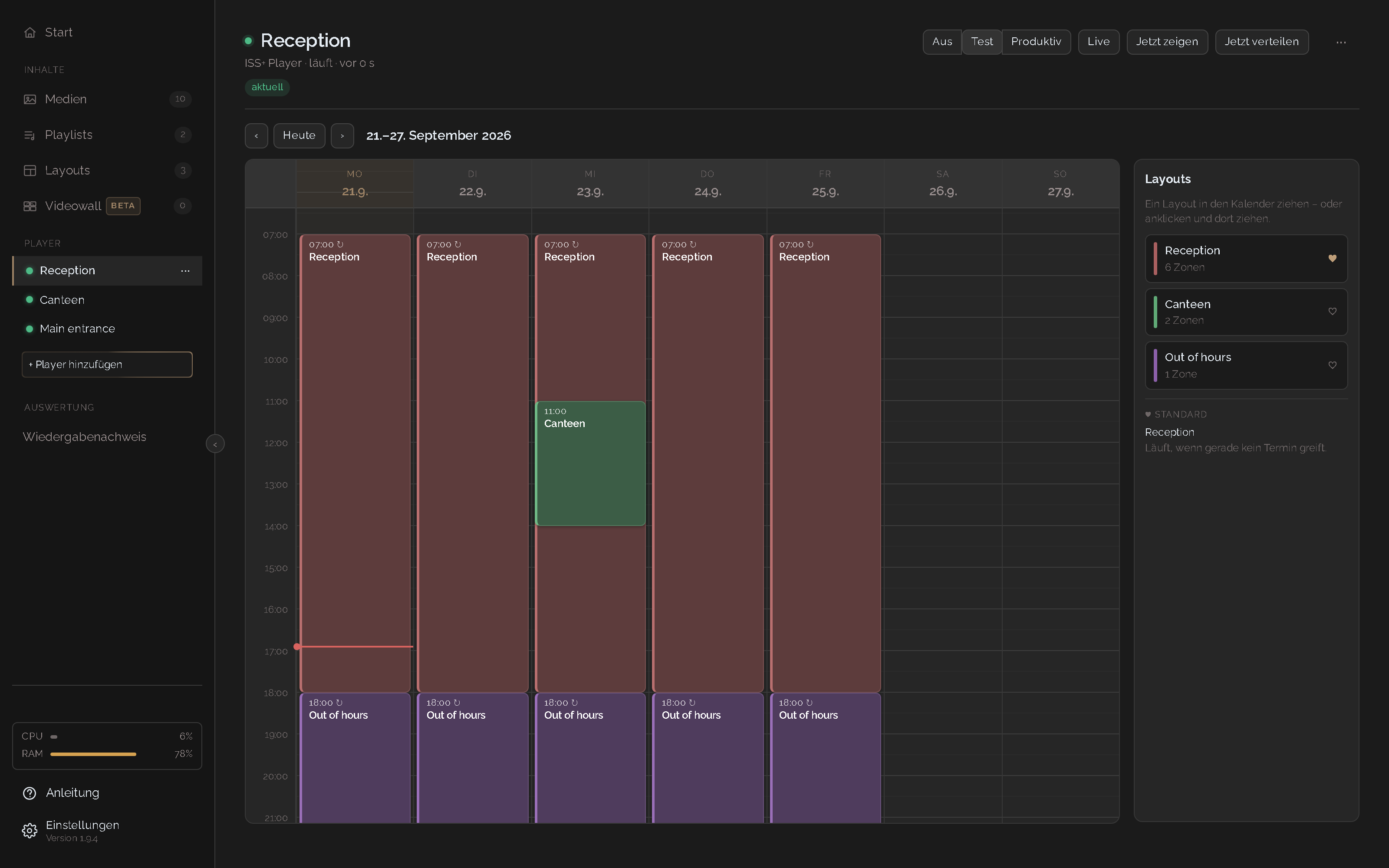Click the aktuell status badge

point(267,87)
